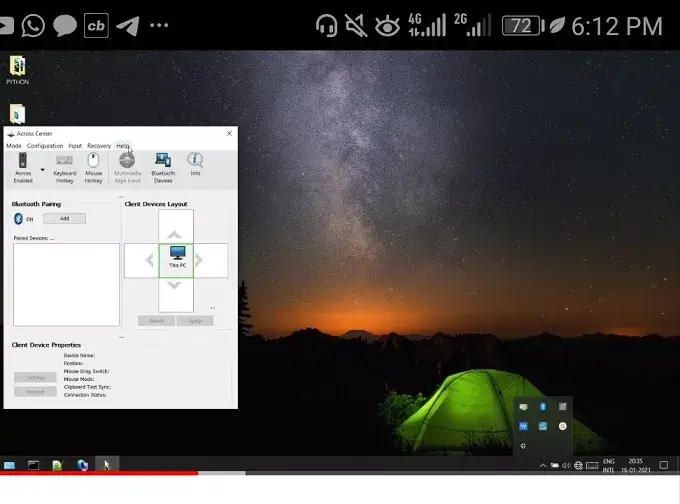Click the Multimedia Keys Input icon

tap(127, 168)
